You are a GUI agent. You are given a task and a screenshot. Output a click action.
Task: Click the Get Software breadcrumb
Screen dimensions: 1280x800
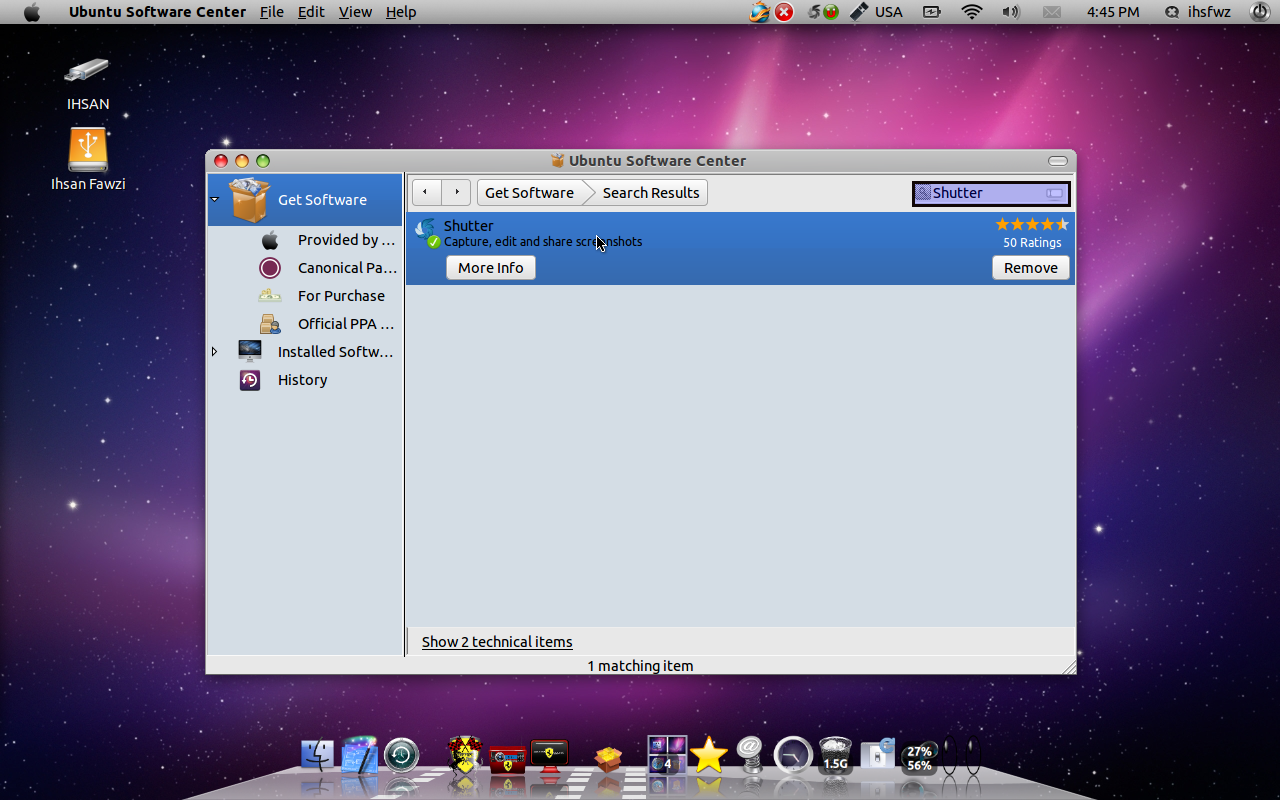coord(529,193)
